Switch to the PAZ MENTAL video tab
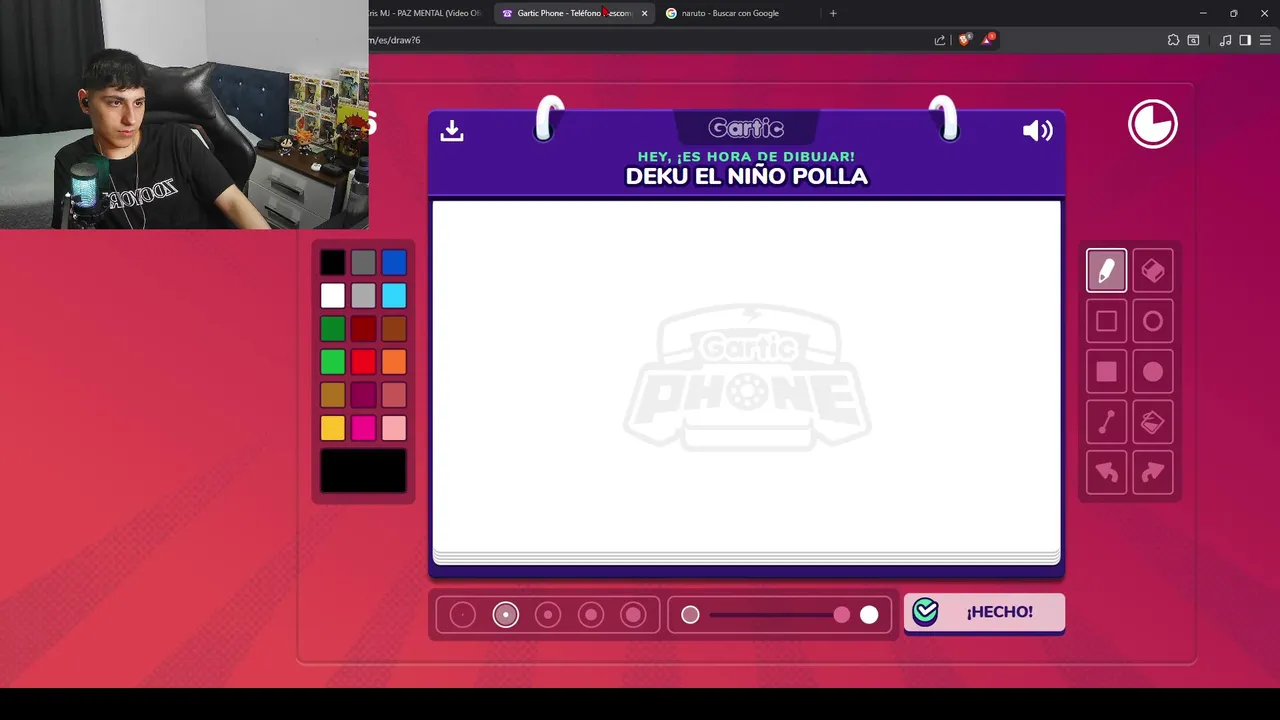1280x720 pixels. click(x=425, y=13)
